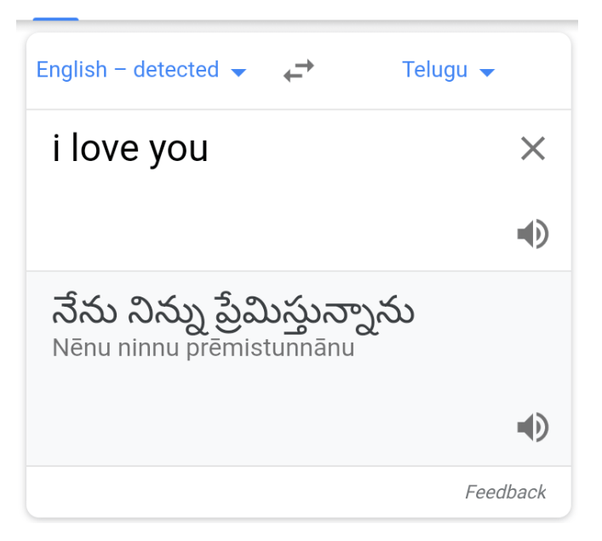The image size is (602, 541).
Task: Play audio of the Telugu translation
Action: (532, 427)
